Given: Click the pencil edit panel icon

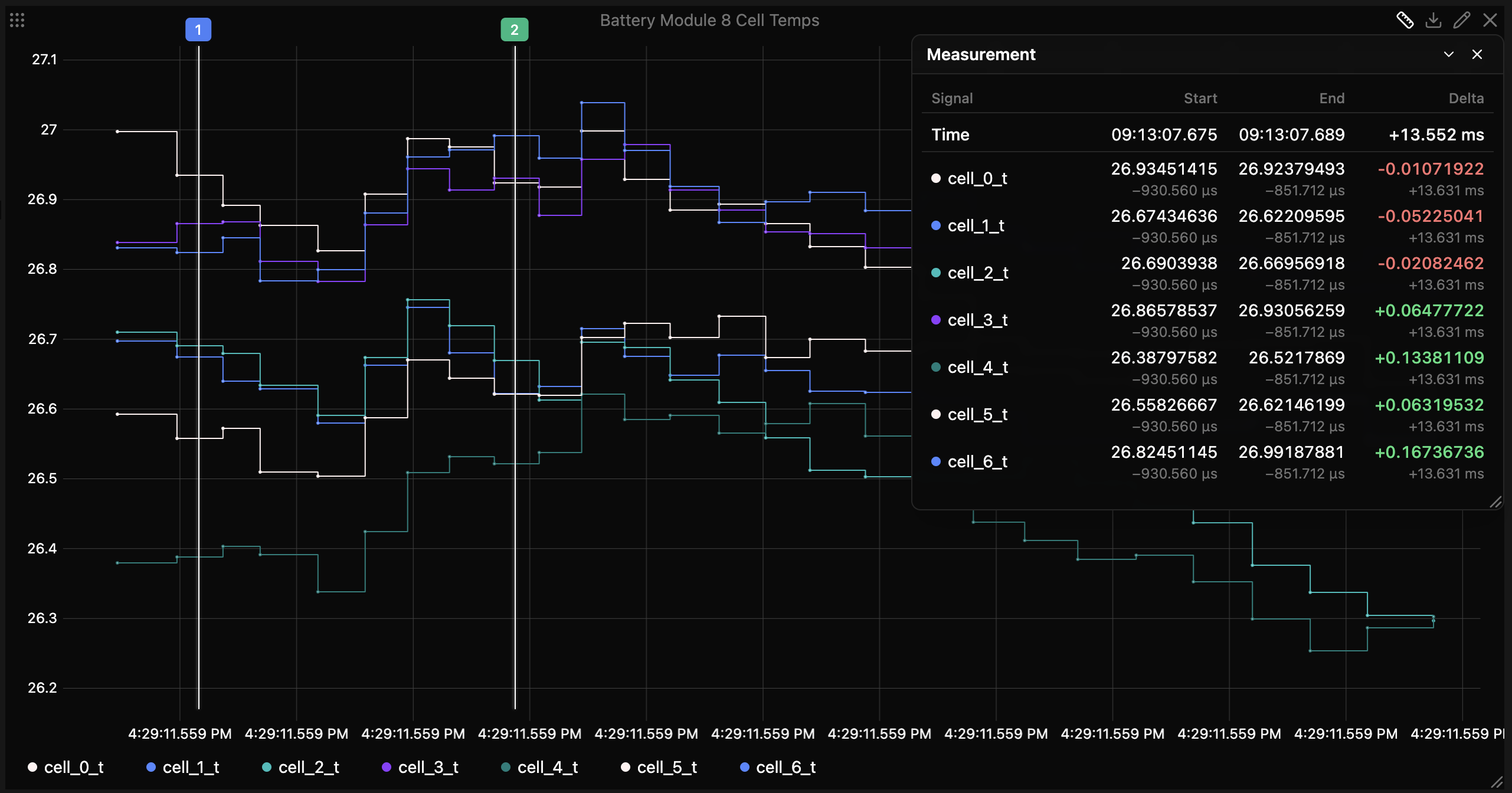Looking at the screenshot, I should tap(1461, 20).
